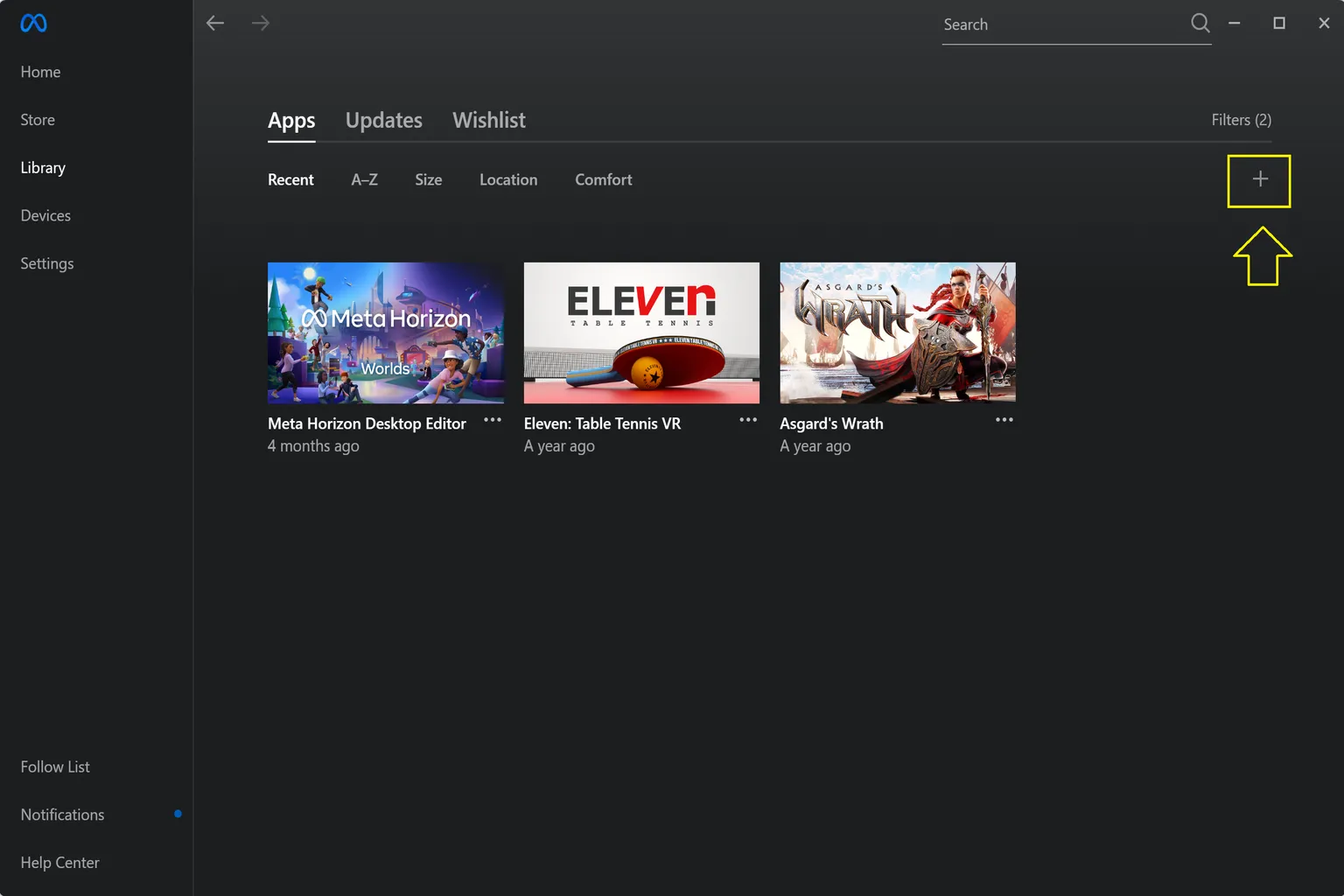Click the blue Notifications indicator dot
Image resolution: width=1344 pixels, height=896 pixels.
tap(178, 814)
